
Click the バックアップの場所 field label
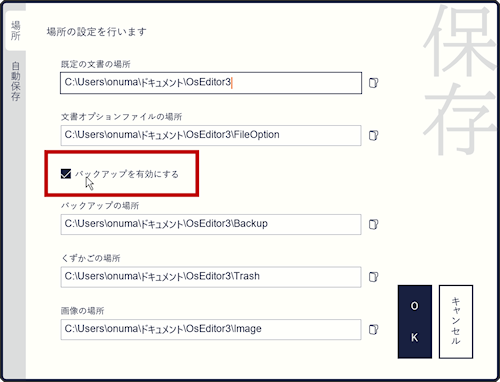pyautogui.click(x=100, y=206)
